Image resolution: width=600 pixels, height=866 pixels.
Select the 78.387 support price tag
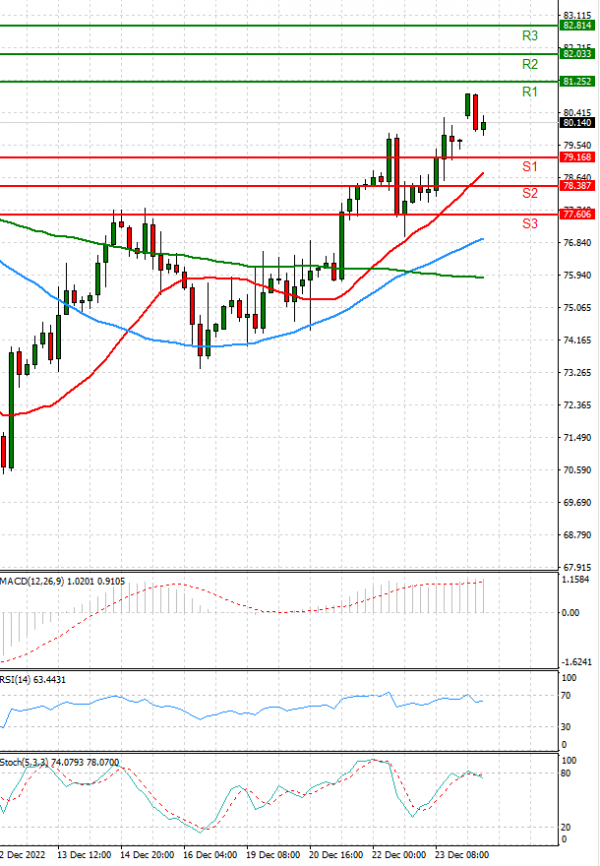coord(577,186)
